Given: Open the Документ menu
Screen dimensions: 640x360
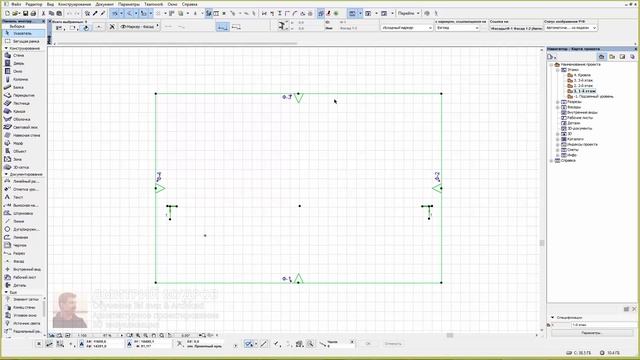Looking at the screenshot, I should point(104,4).
